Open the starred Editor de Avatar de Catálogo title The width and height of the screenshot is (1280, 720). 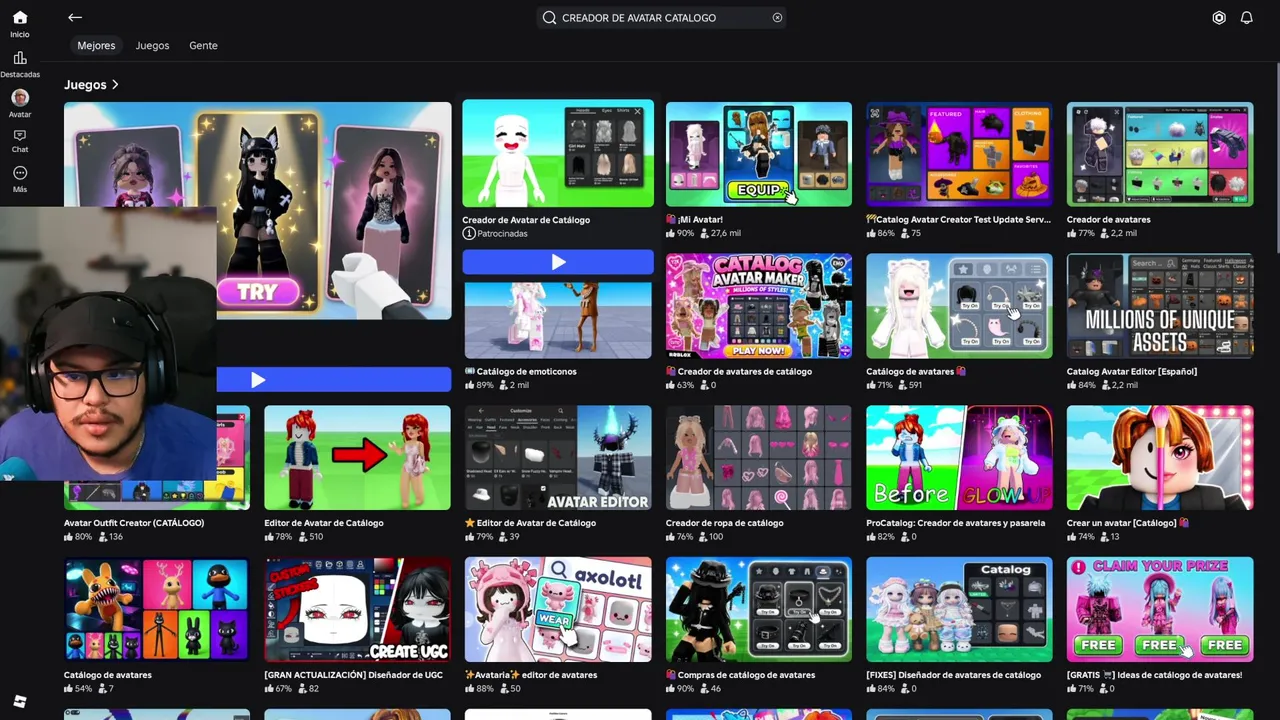pyautogui.click(x=530, y=523)
